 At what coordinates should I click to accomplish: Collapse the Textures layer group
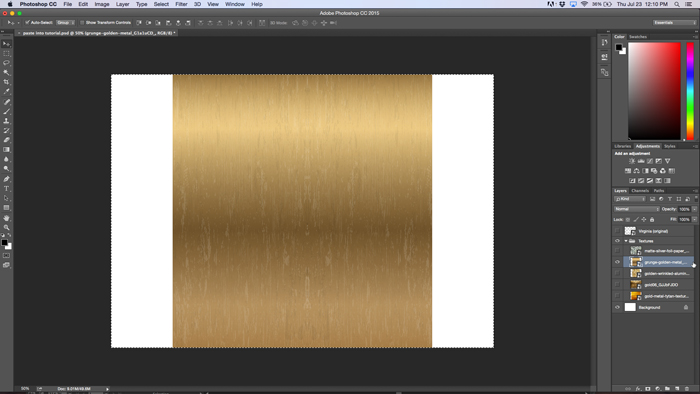625,241
